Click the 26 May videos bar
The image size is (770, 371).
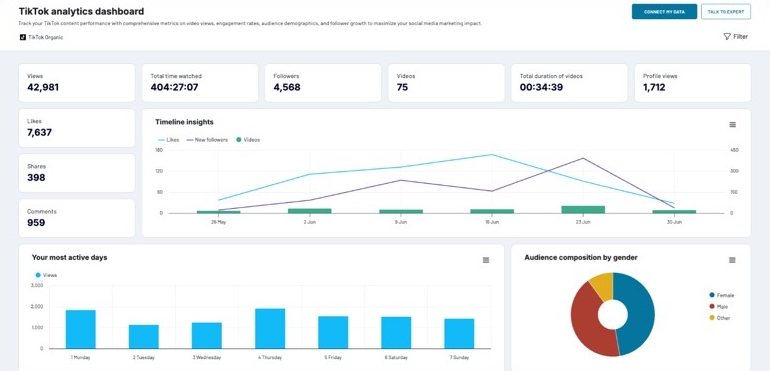[219, 212]
